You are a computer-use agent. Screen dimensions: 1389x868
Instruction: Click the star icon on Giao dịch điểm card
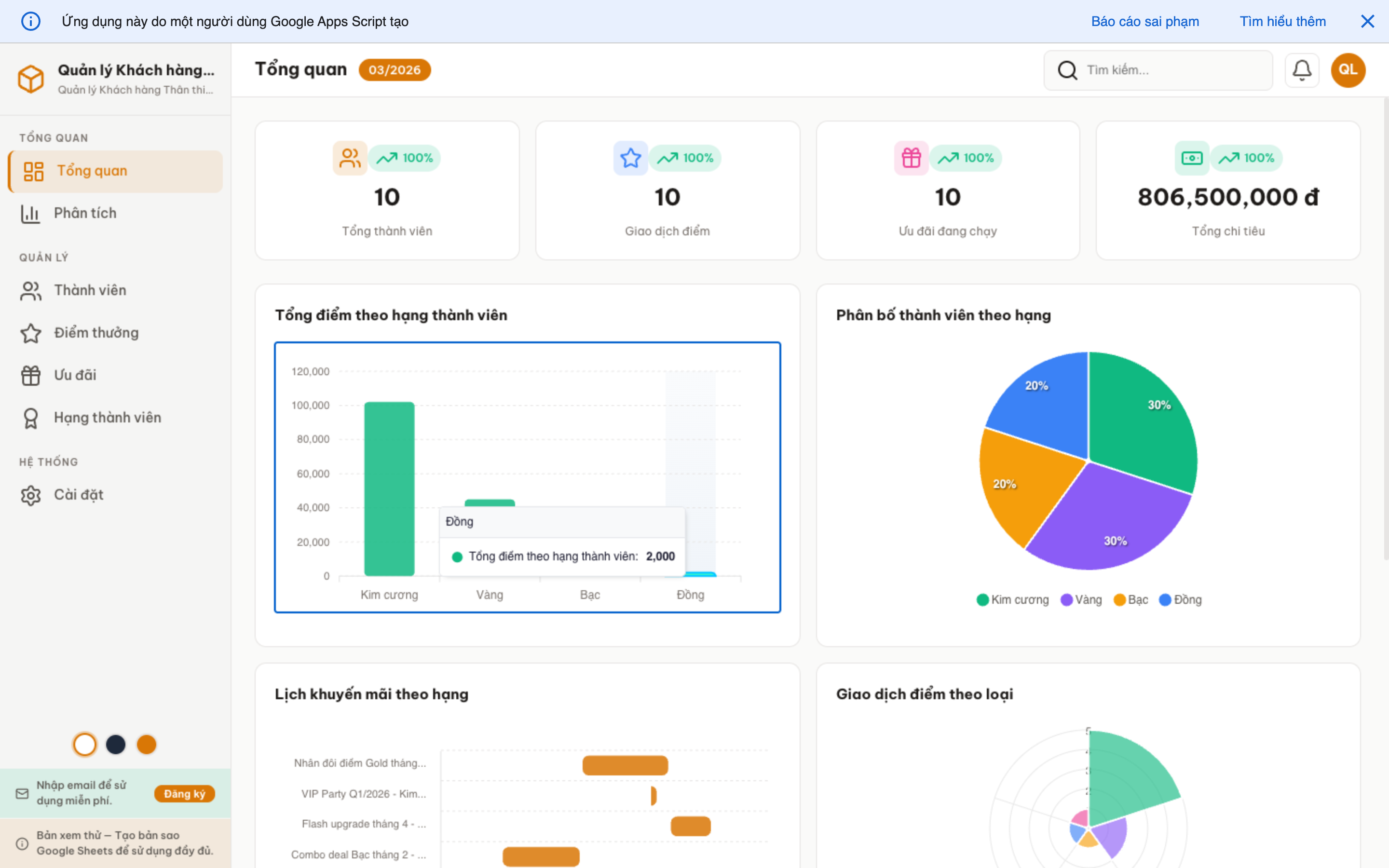(630, 158)
